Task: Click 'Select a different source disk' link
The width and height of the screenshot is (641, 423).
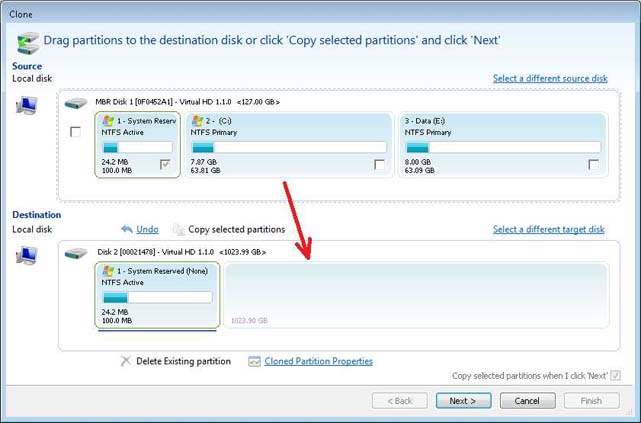Action: [x=549, y=78]
